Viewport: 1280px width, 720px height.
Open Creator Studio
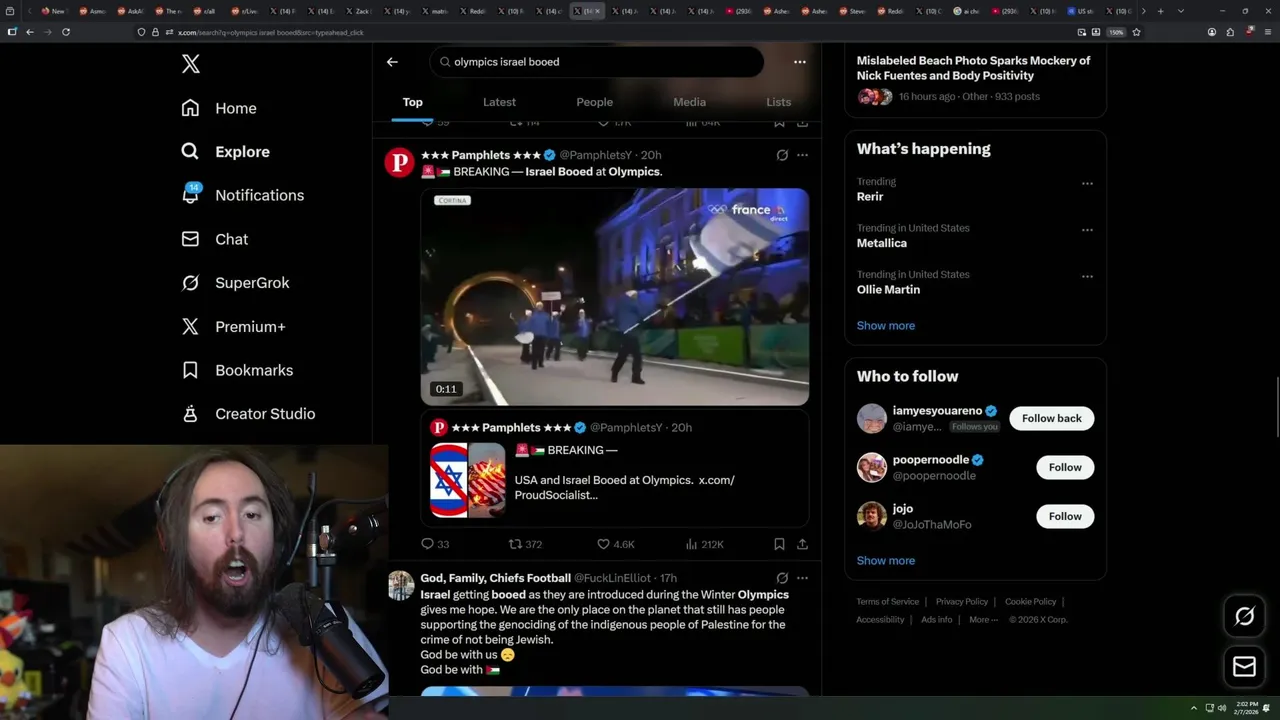[247, 414]
